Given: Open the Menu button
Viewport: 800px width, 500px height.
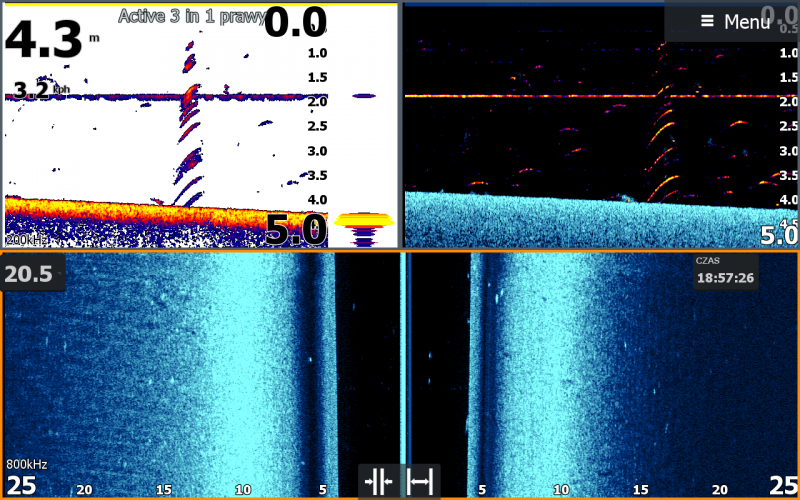Looking at the screenshot, I should 735,21.
